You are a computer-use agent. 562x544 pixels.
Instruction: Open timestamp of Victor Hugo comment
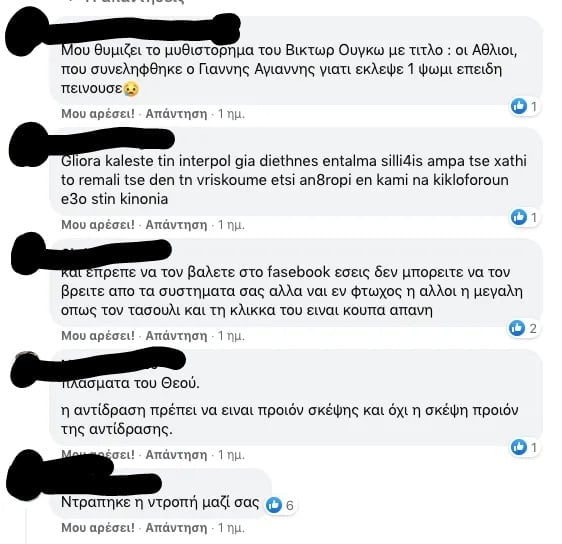[231, 114]
